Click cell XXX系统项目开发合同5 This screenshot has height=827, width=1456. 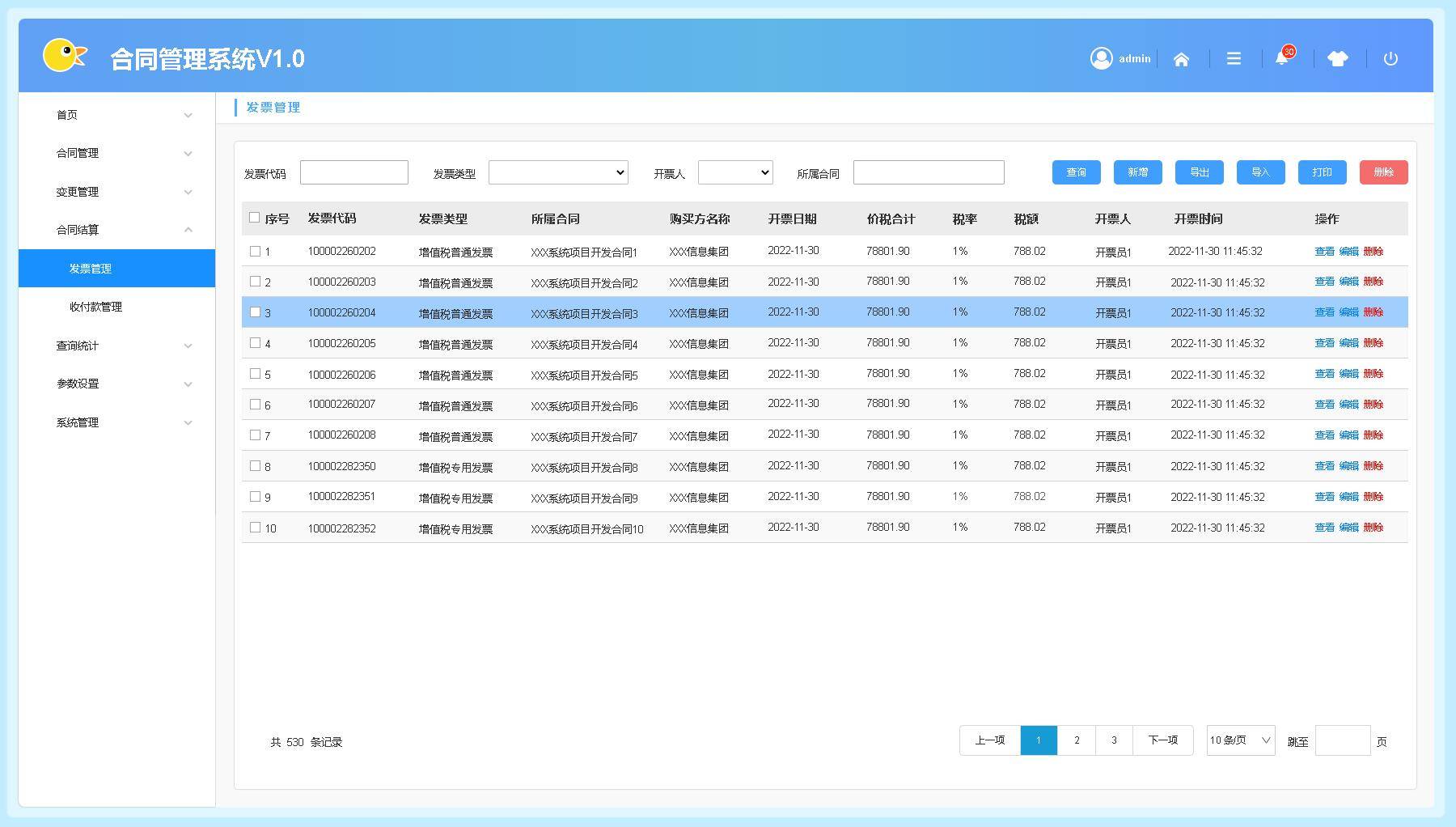(584, 375)
